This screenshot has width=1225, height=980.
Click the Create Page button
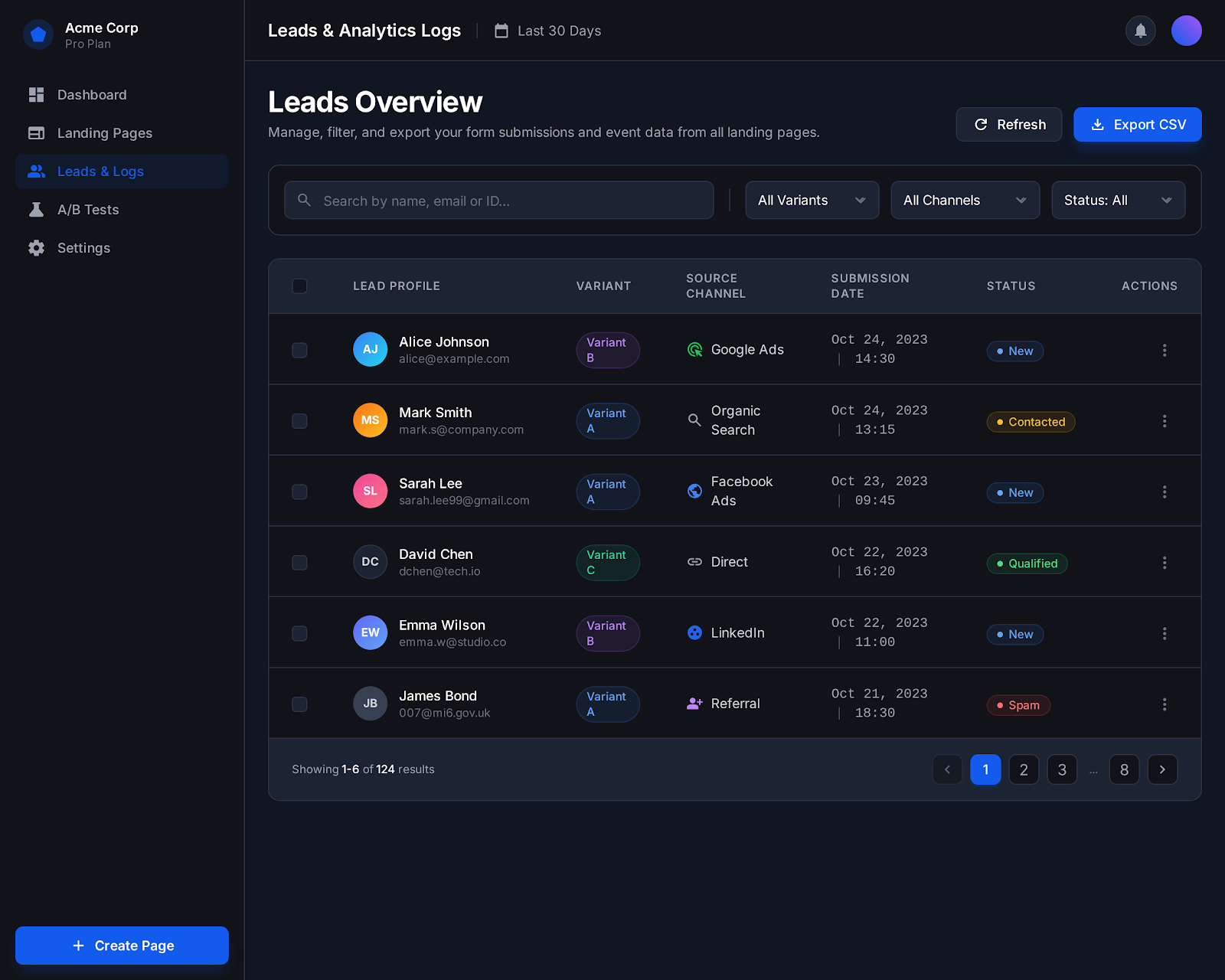coord(122,946)
